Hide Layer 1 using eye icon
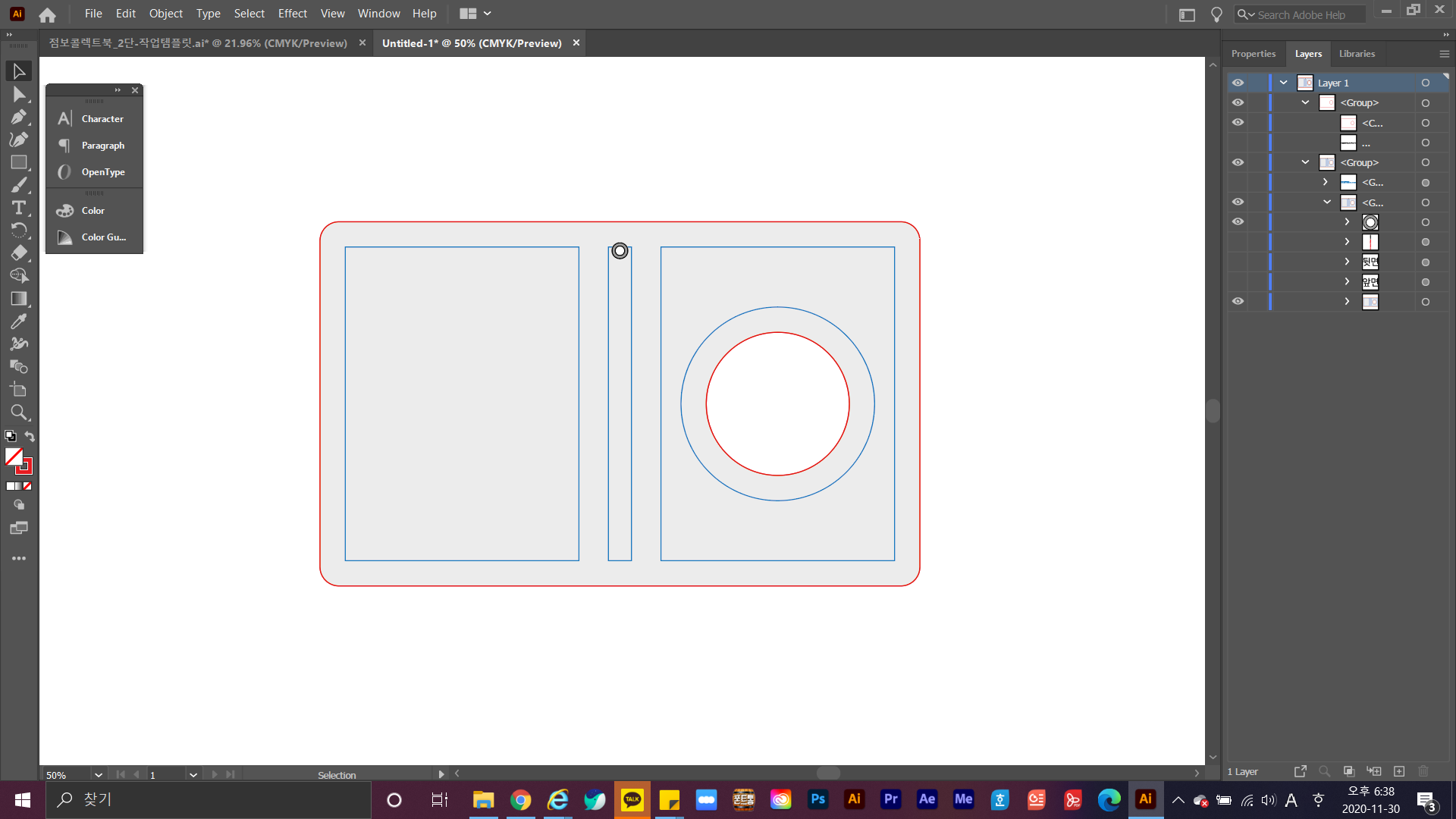Screen dimensions: 1456x819 [x=1238, y=83]
